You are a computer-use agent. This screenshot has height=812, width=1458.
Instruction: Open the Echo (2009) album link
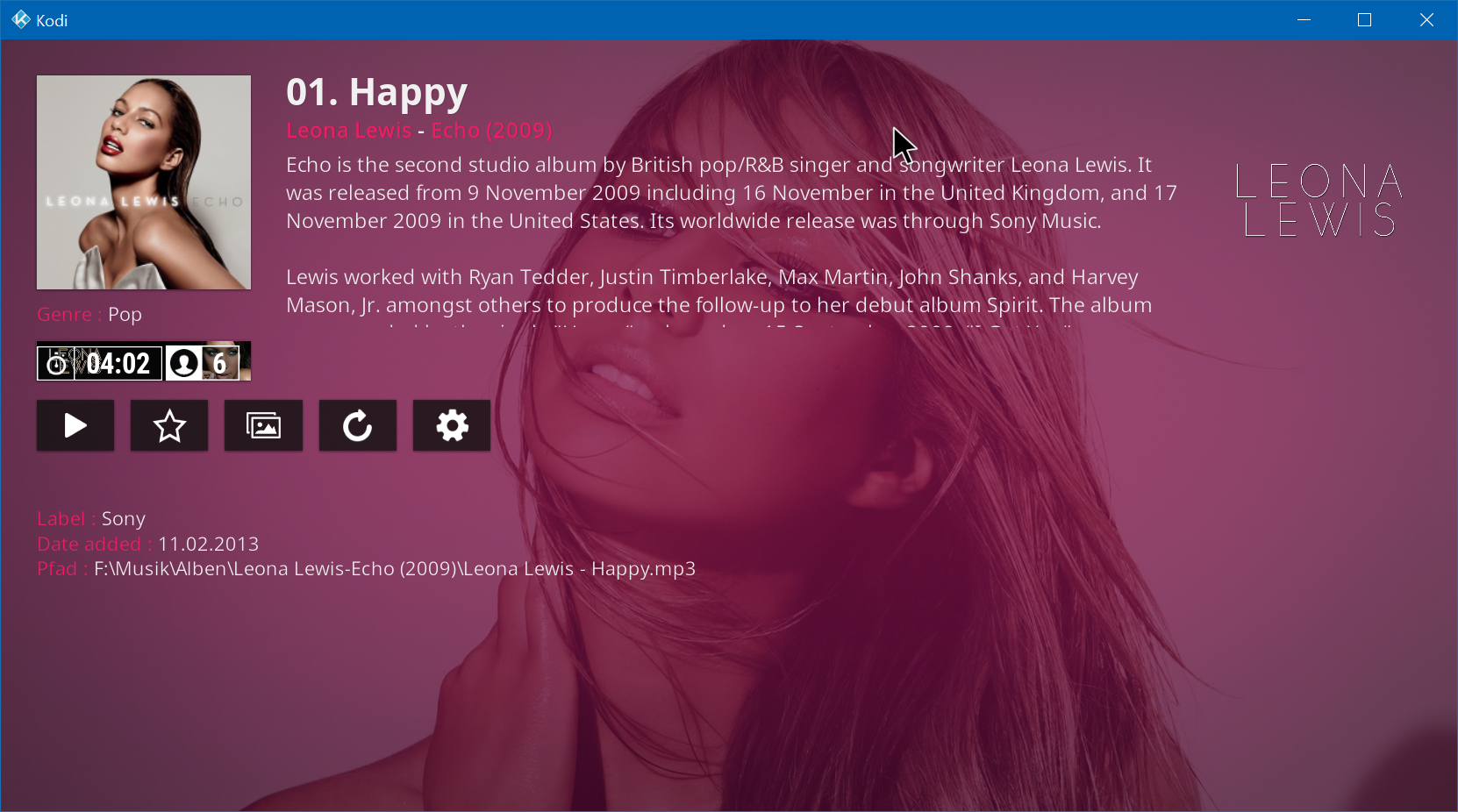pos(491,131)
